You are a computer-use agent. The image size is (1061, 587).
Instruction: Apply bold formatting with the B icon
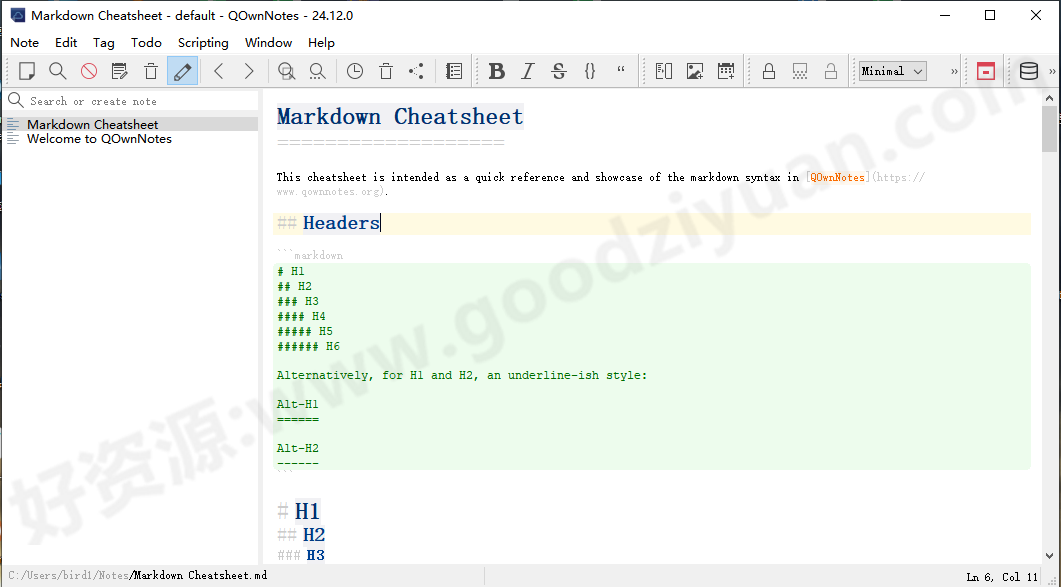coord(496,71)
